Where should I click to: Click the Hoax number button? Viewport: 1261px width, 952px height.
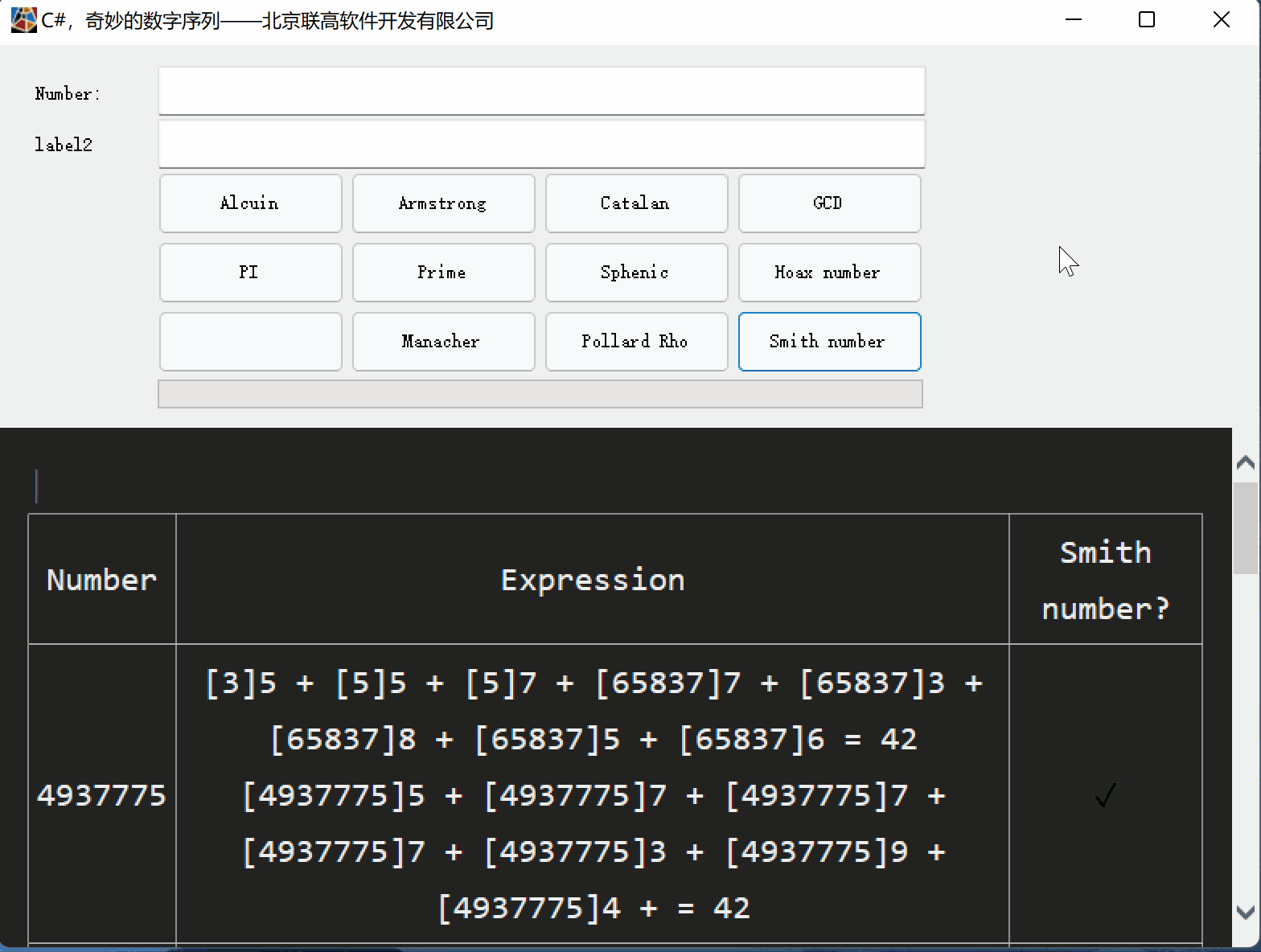click(829, 273)
